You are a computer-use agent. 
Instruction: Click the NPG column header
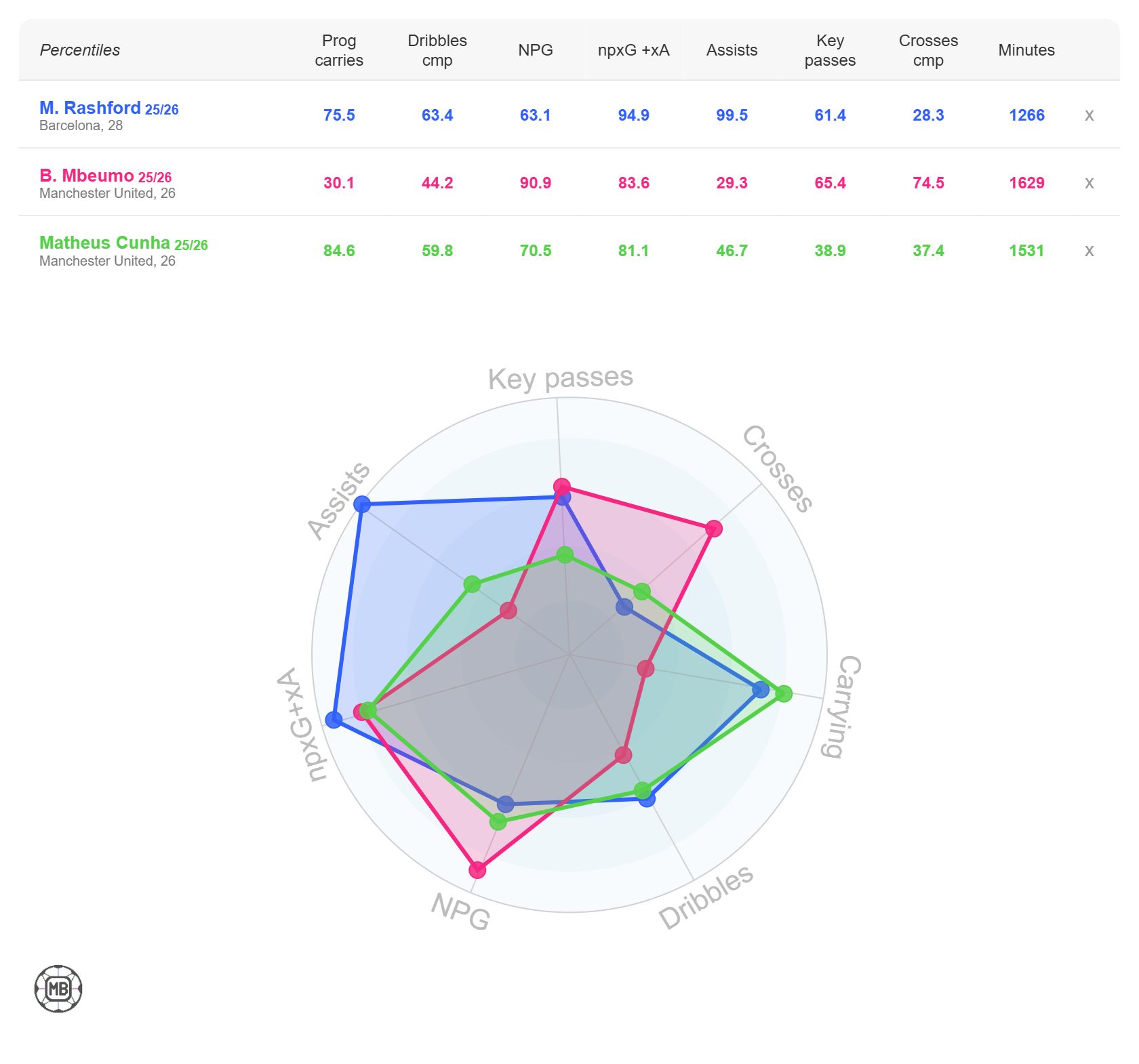pyautogui.click(x=536, y=50)
